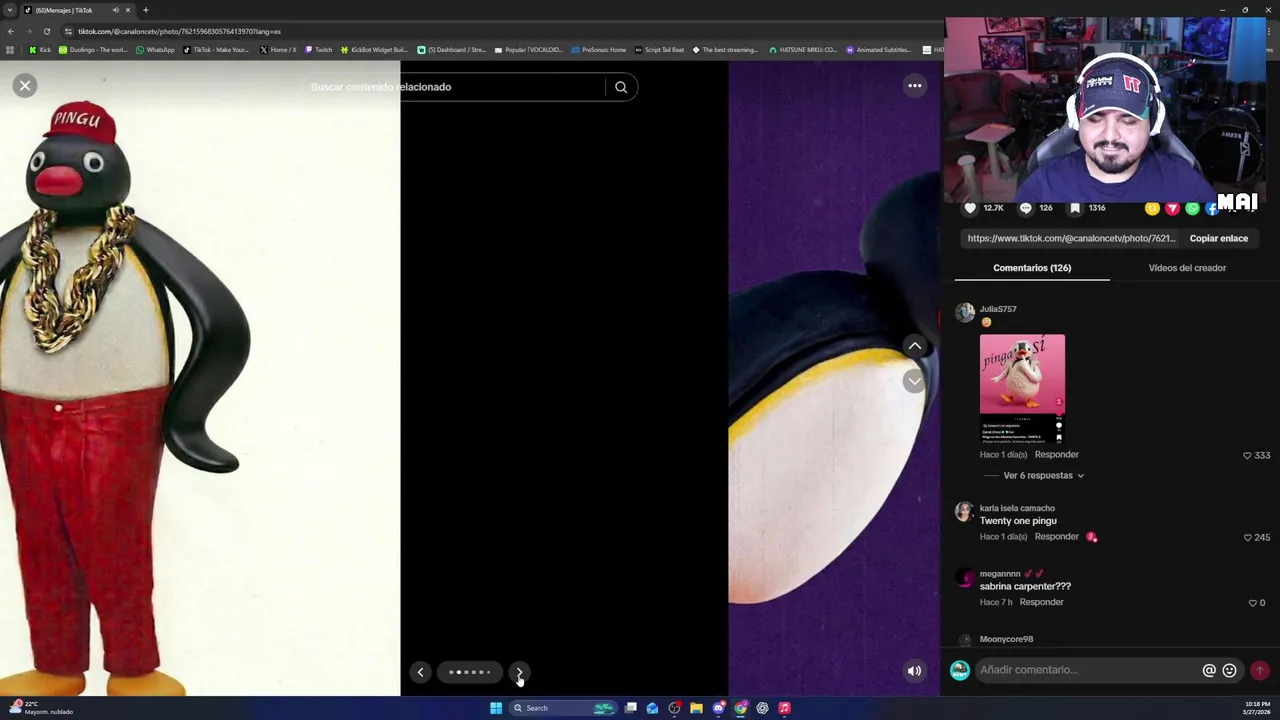Go to next post with down chevron
The width and height of the screenshot is (1280, 720).
pyautogui.click(x=914, y=381)
